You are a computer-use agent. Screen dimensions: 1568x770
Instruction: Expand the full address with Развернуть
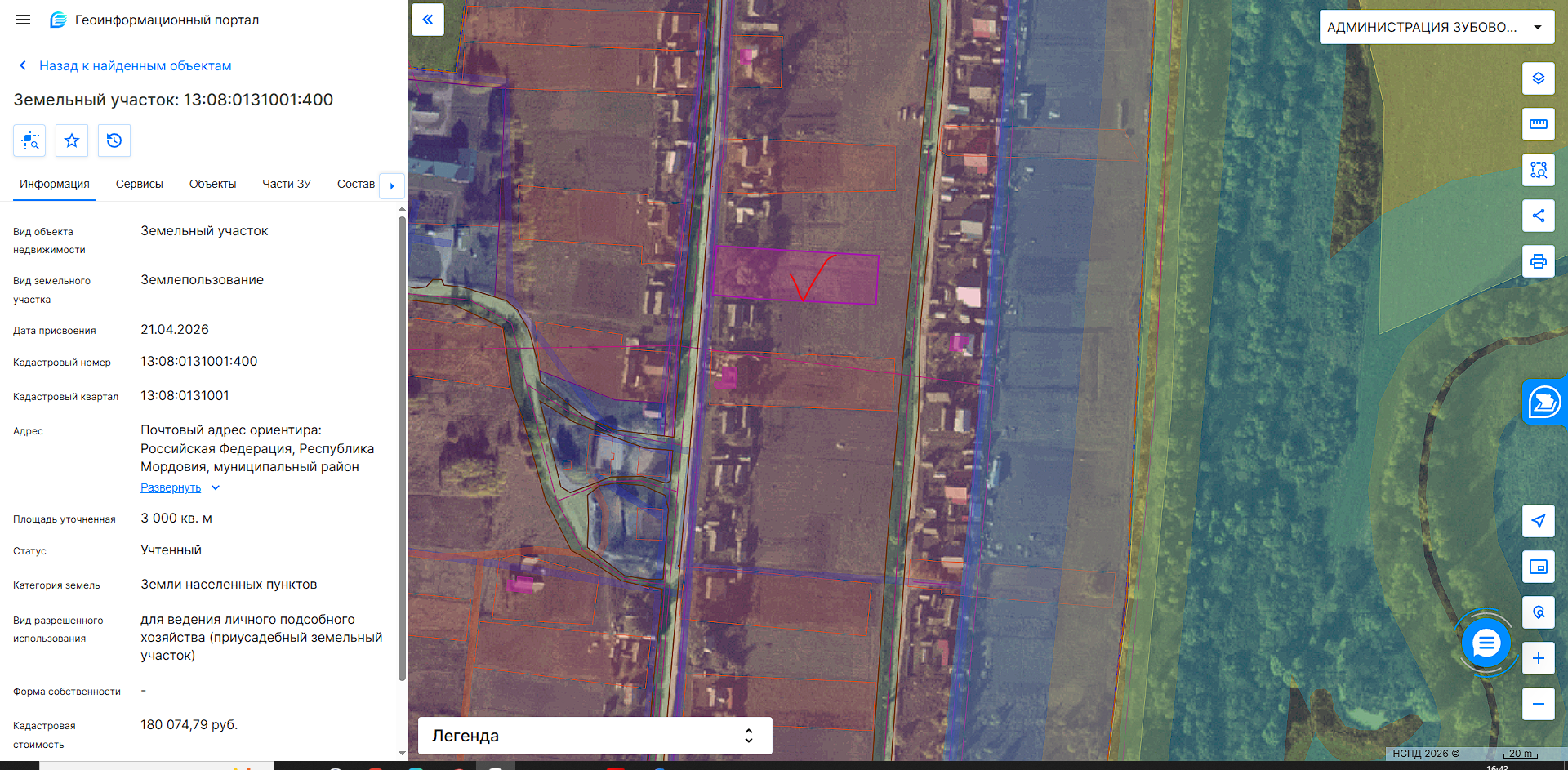pos(171,487)
